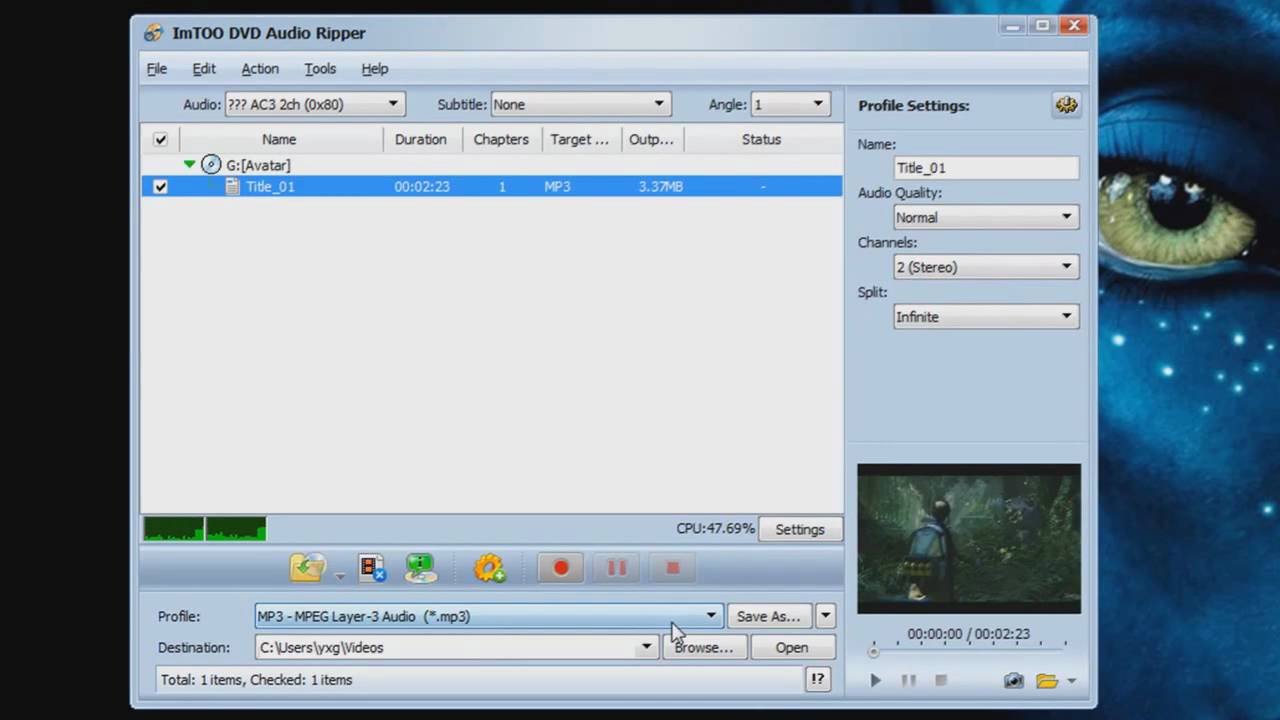Click the Save As... button
Screen dimensions: 1280x720
[x=768, y=616]
